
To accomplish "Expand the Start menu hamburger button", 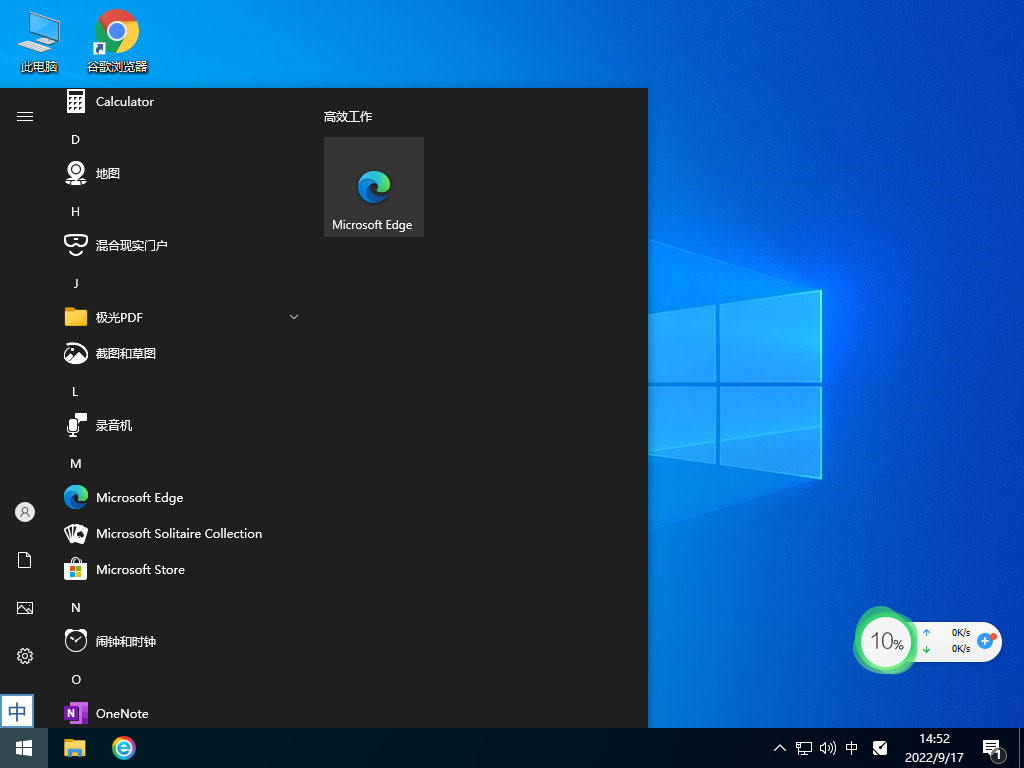I will point(24,115).
